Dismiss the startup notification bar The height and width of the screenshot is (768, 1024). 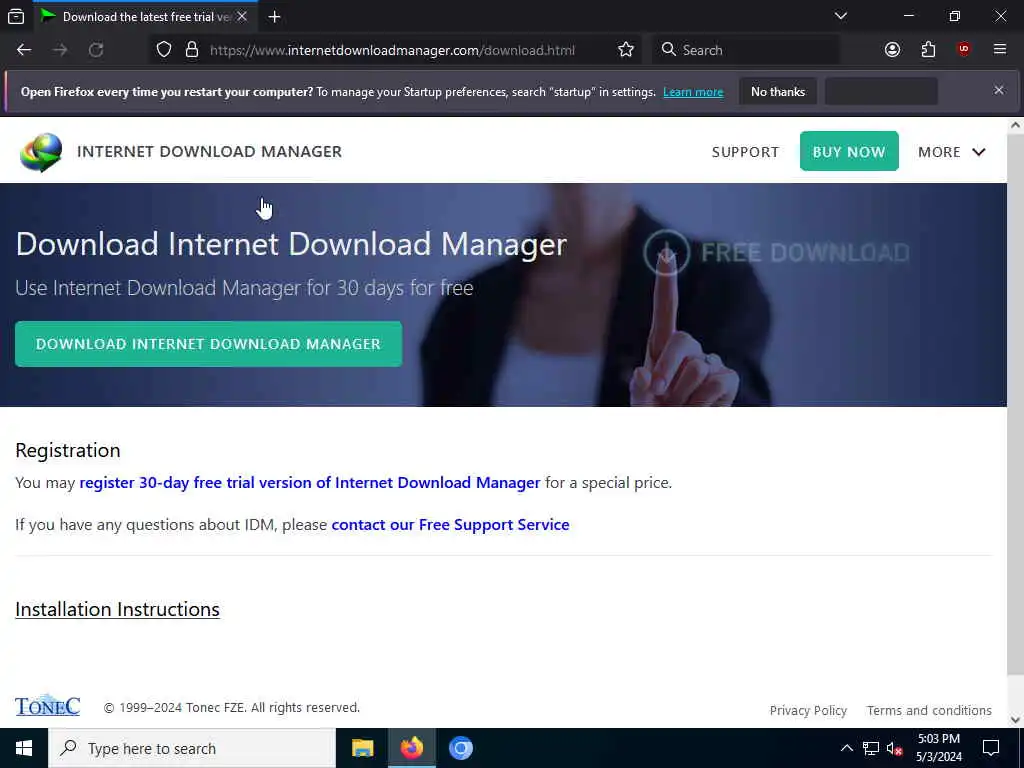pos(999,90)
